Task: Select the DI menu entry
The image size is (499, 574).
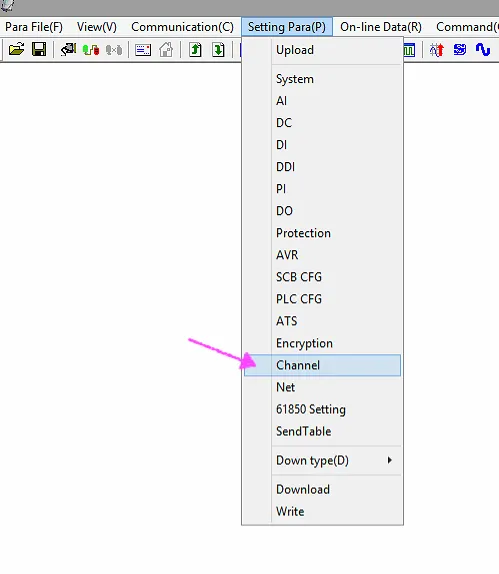Action: [x=322, y=145]
